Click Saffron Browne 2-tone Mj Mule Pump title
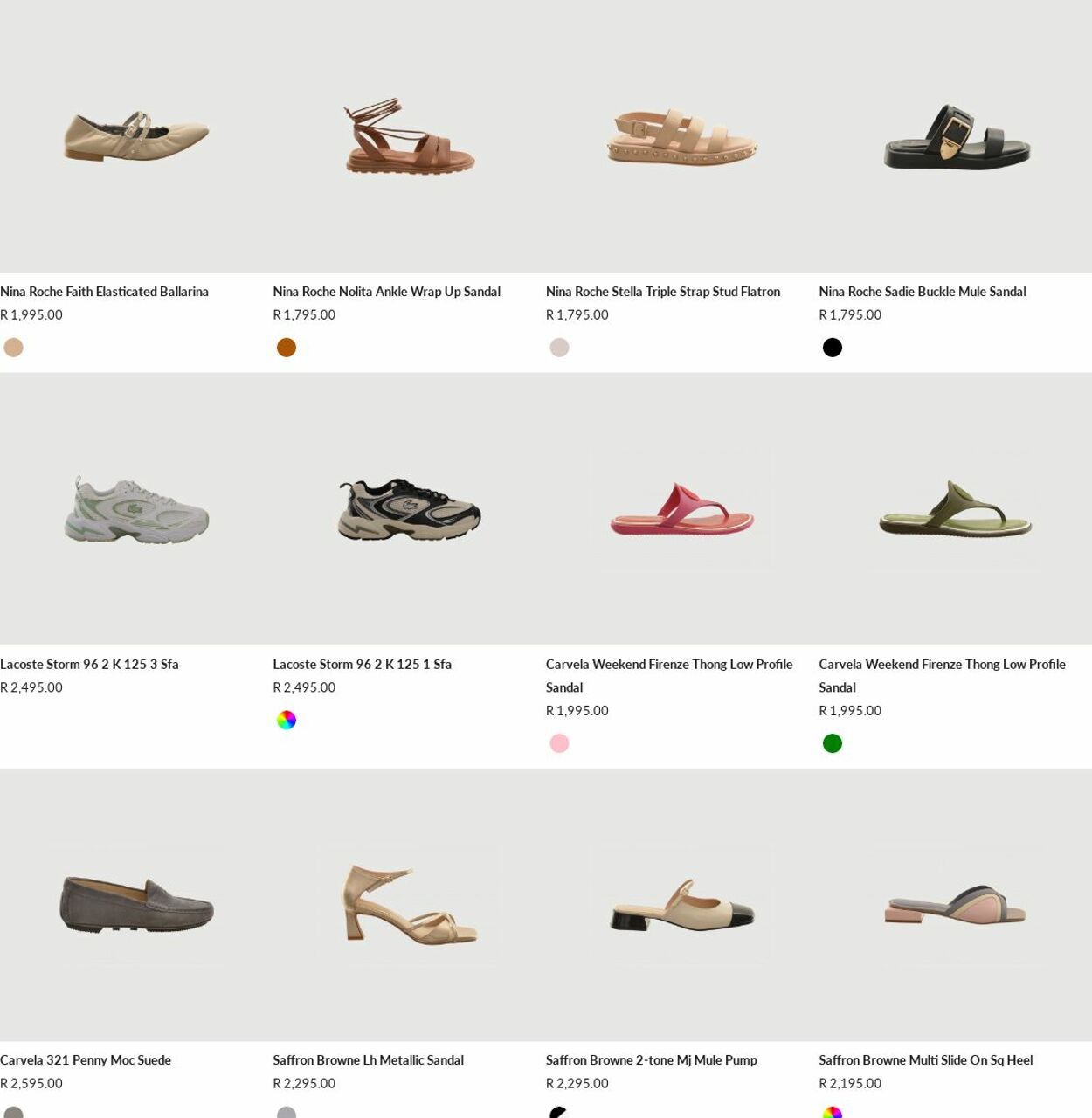1092x1118 pixels. tap(652, 1060)
